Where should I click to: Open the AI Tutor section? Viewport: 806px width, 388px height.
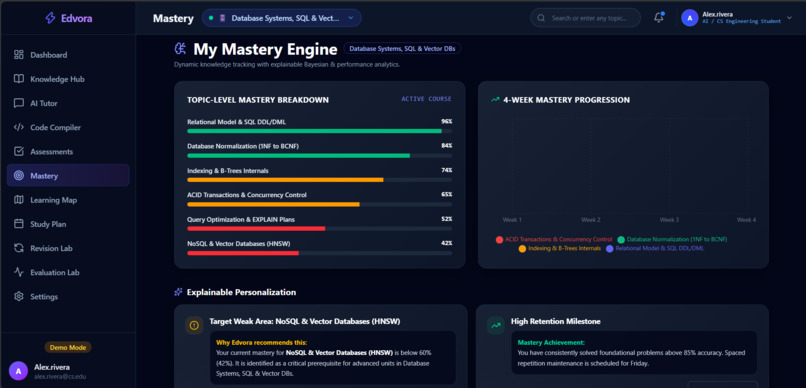point(68,103)
